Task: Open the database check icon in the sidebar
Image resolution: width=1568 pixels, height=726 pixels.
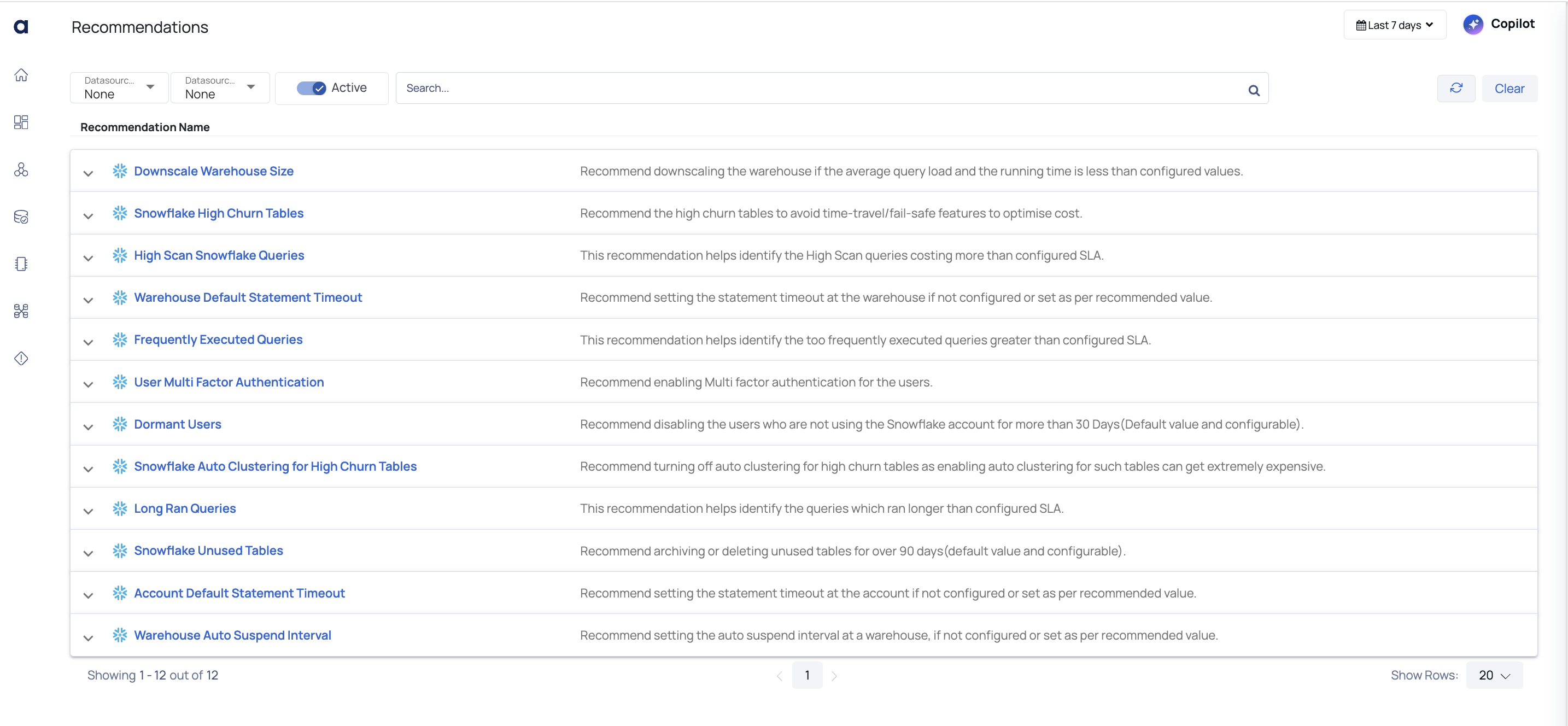Action: click(x=21, y=216)
